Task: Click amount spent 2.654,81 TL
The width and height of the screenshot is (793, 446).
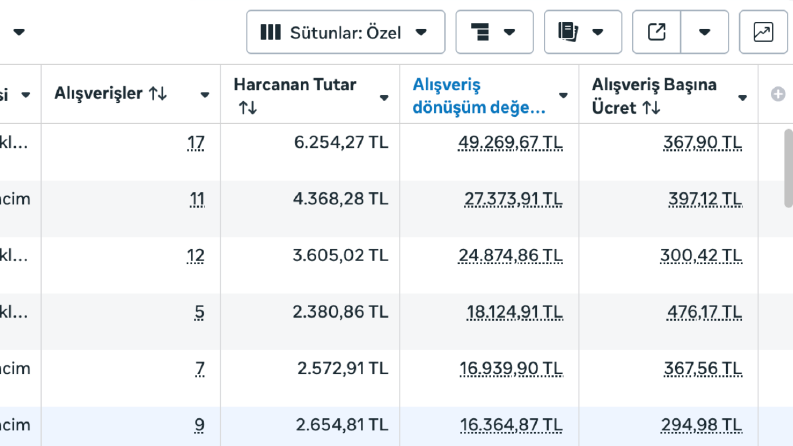Action: (x=342, y=425)
